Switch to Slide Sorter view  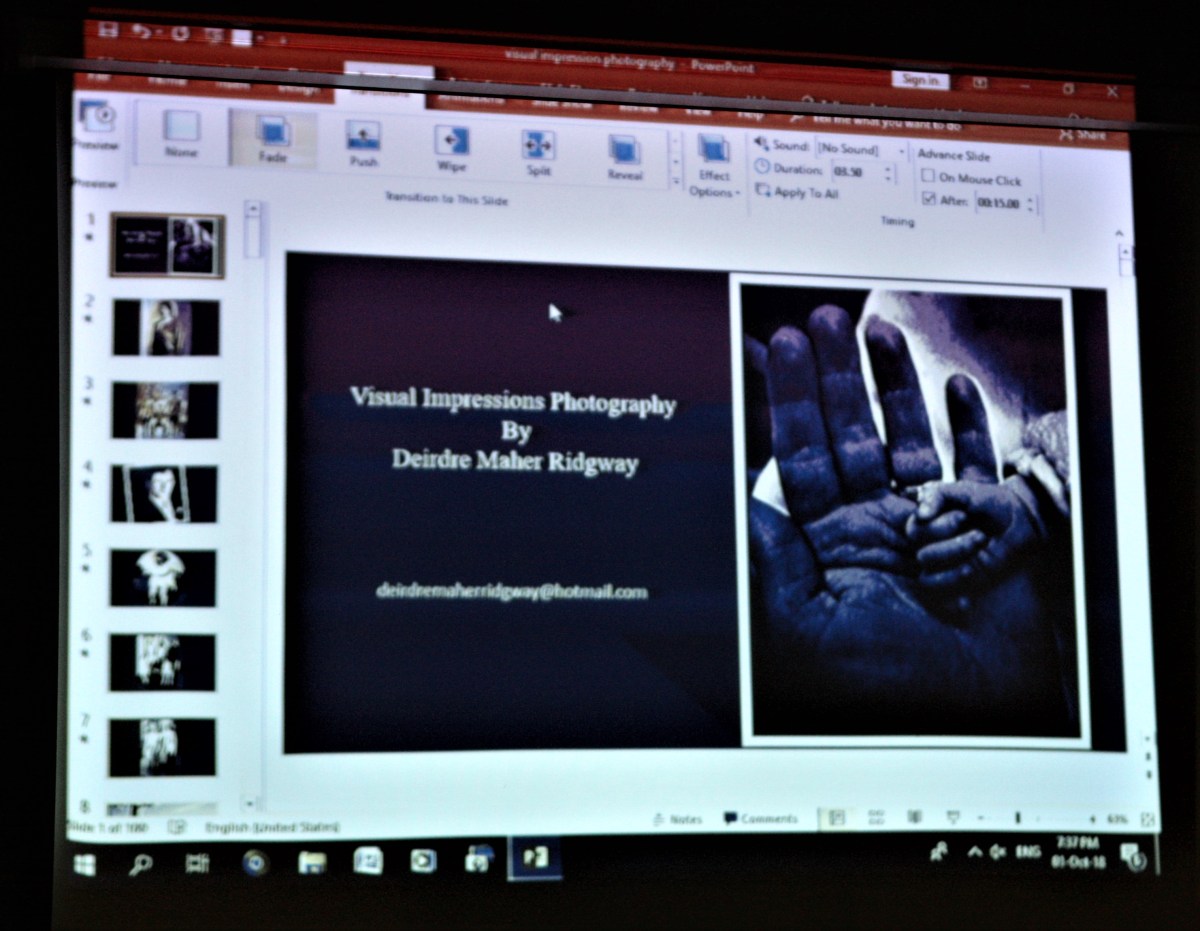(x=876, y=818)
